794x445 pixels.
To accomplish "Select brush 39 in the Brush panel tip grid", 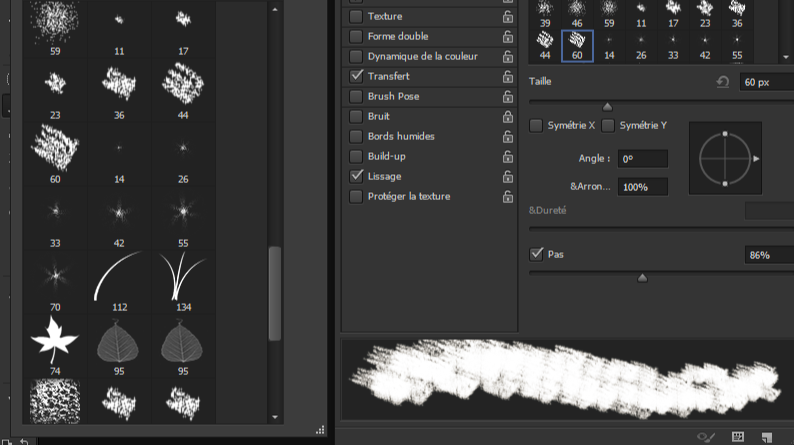I will pos(545,14).
